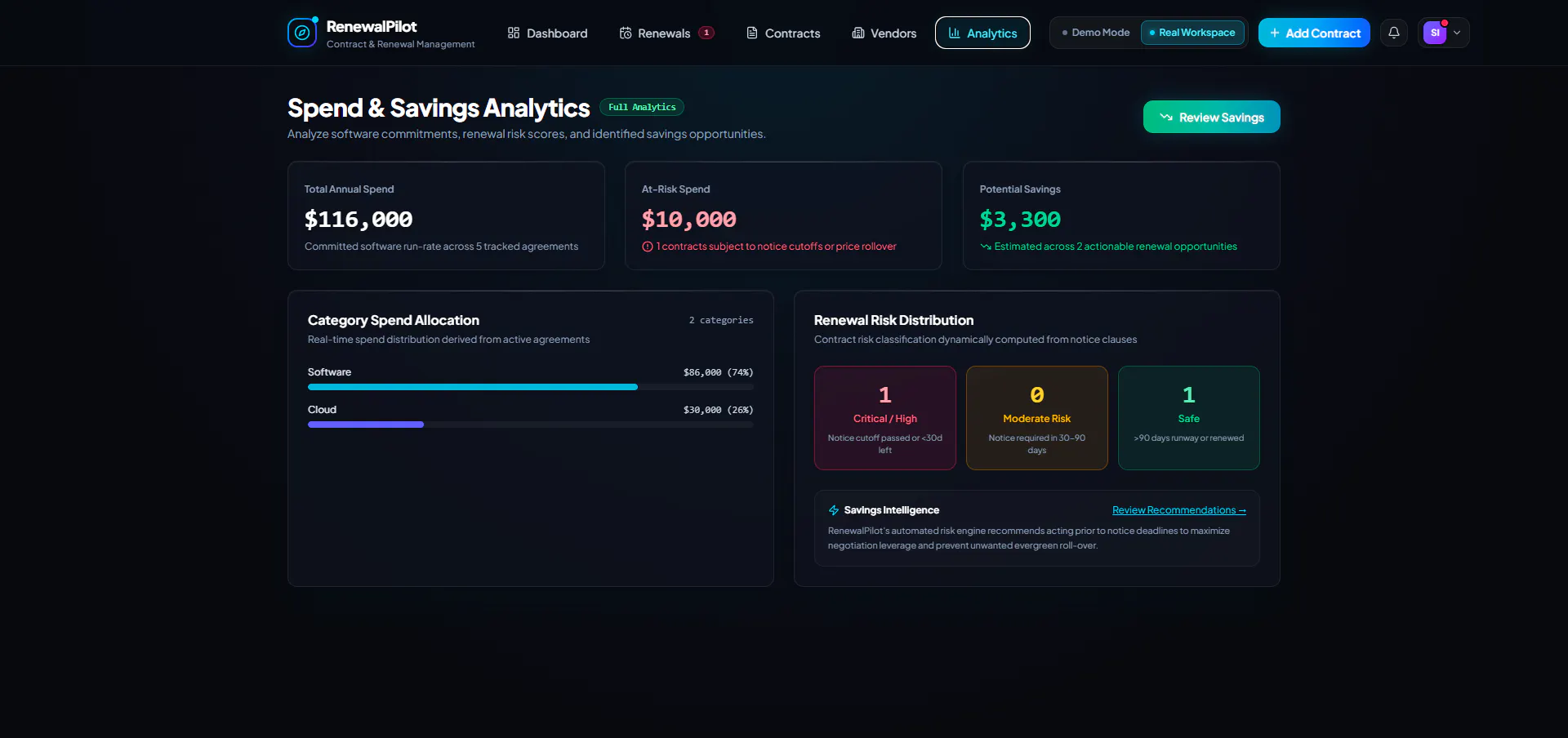Click the Renewals calendar icon
Viewport: 1568px width, 738px height.
[x=626, y=33]
